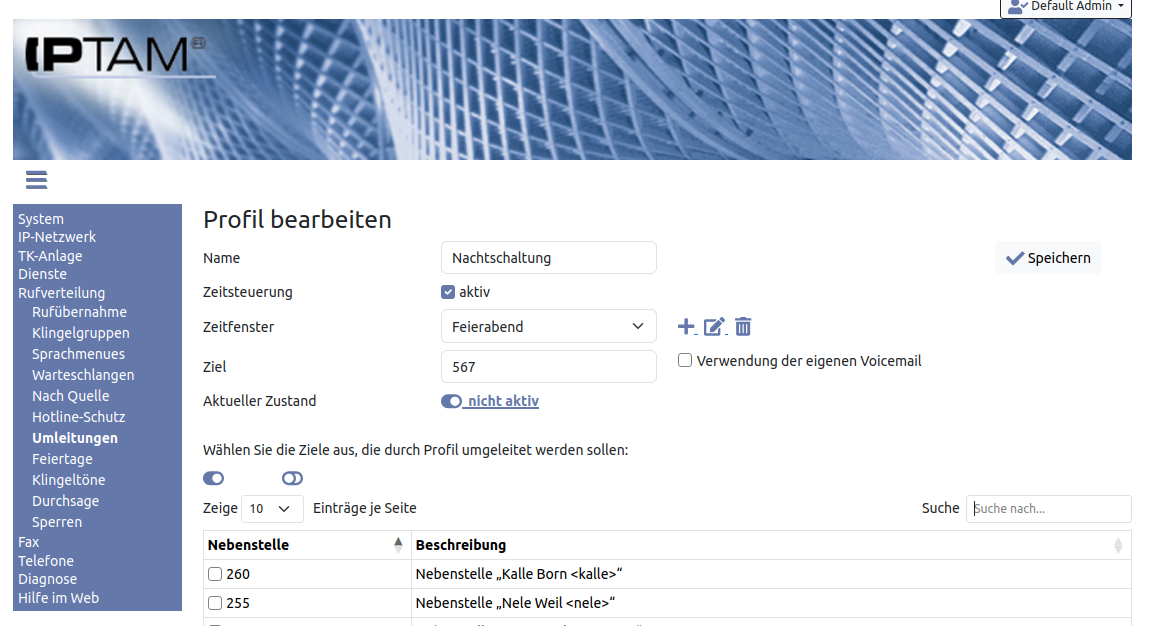
Task: Select Nebenstelle 260 checkbox
Action: 214,574
